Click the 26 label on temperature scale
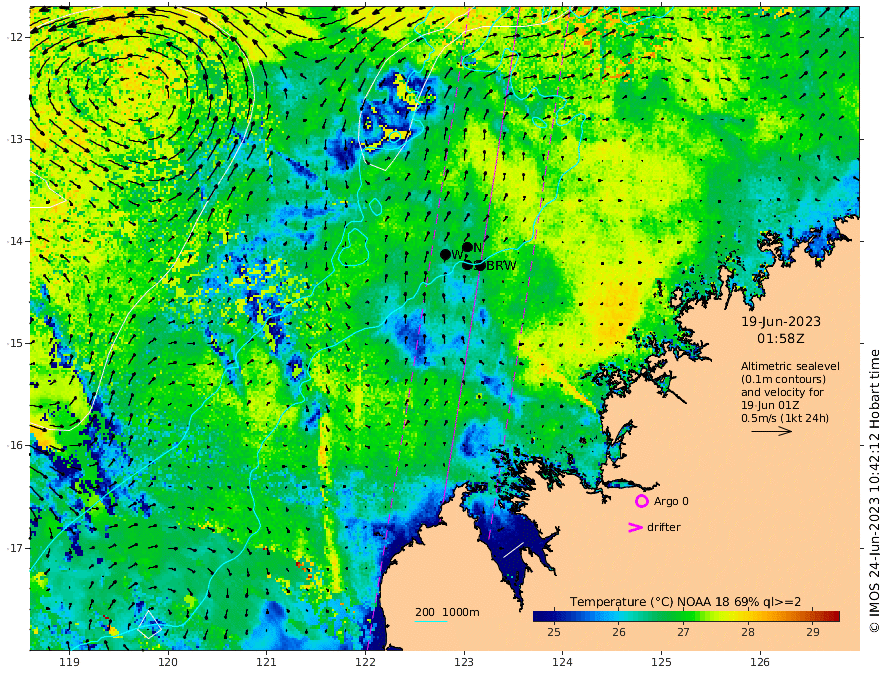Screen dimensions: 880x680 coord(618,632)
